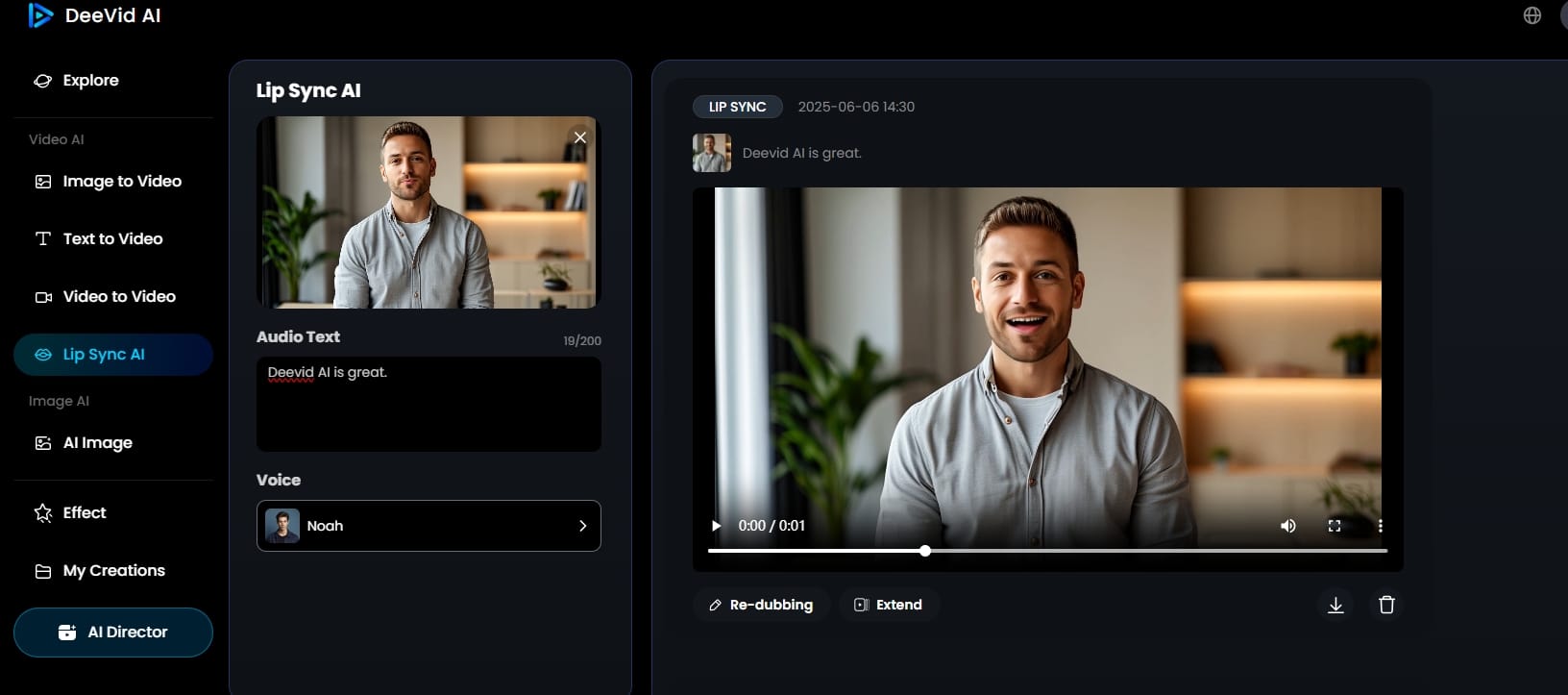Viewport: 1568px width, 695px height.
Task: Click the chevron arrow in Voice selector
Action: (582, 526)
